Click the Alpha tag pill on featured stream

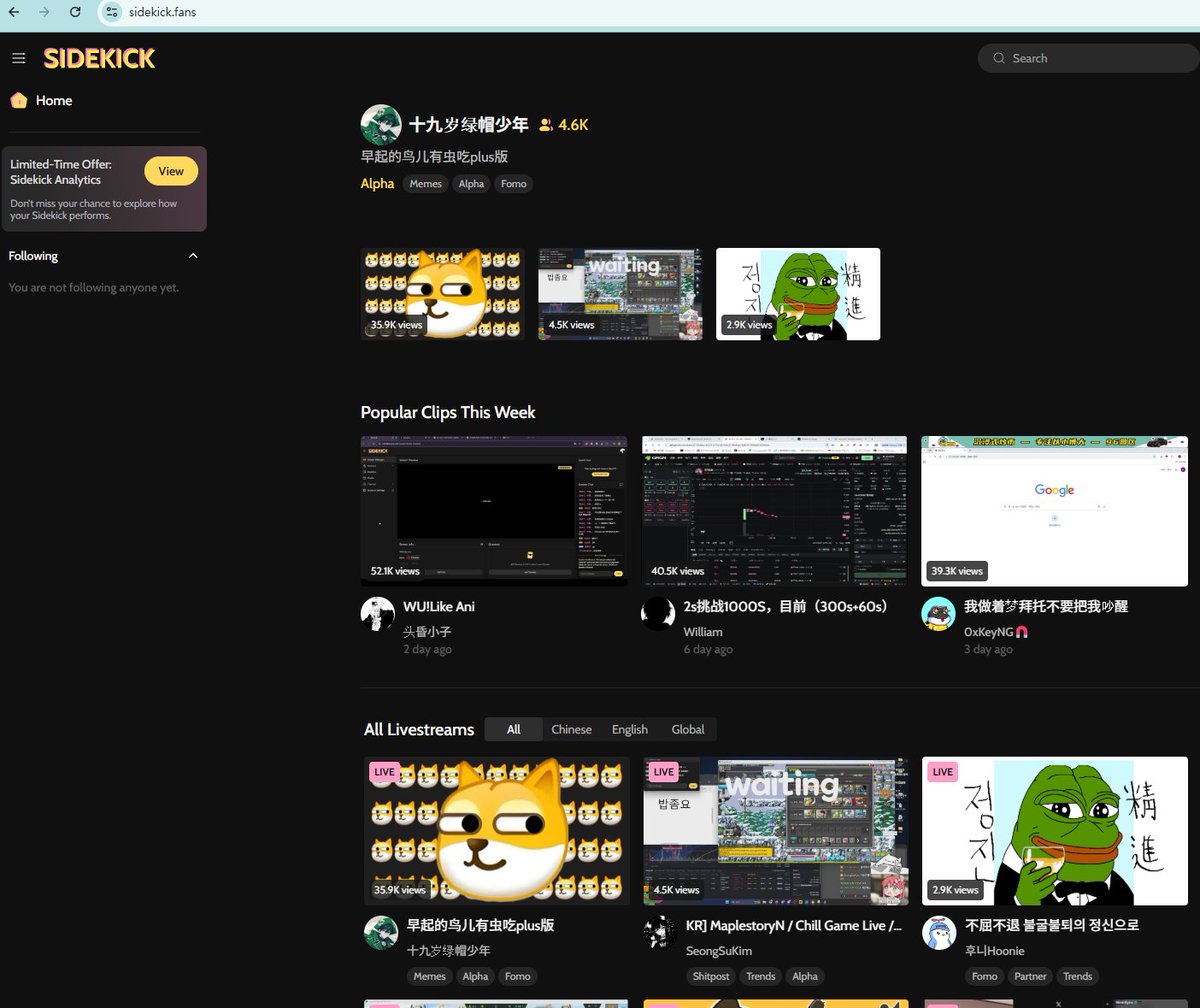click(x=471, y=184)
